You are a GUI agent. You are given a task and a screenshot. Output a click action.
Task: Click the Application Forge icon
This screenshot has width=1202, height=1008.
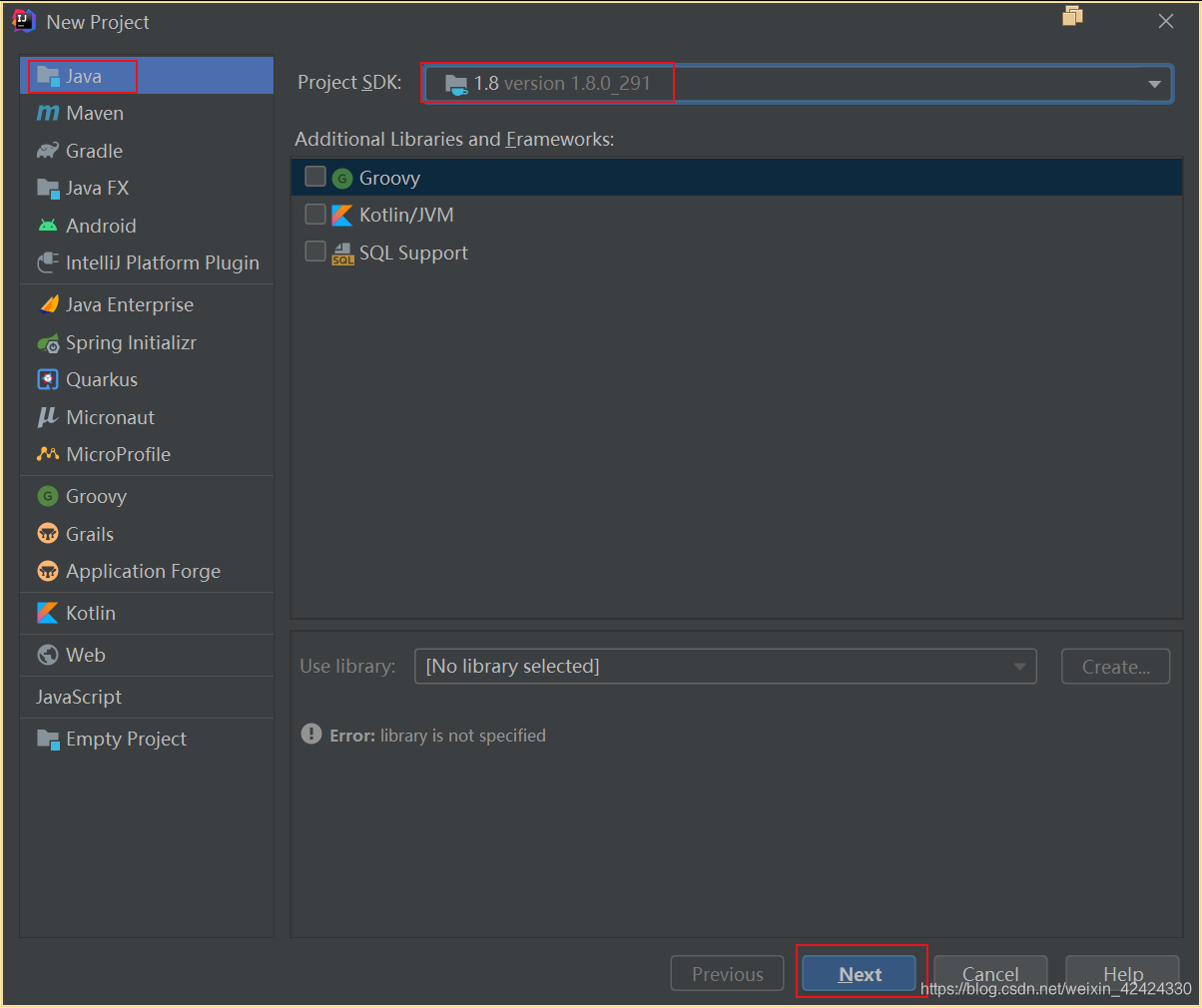pyautogui.click(x=48, y=571)
